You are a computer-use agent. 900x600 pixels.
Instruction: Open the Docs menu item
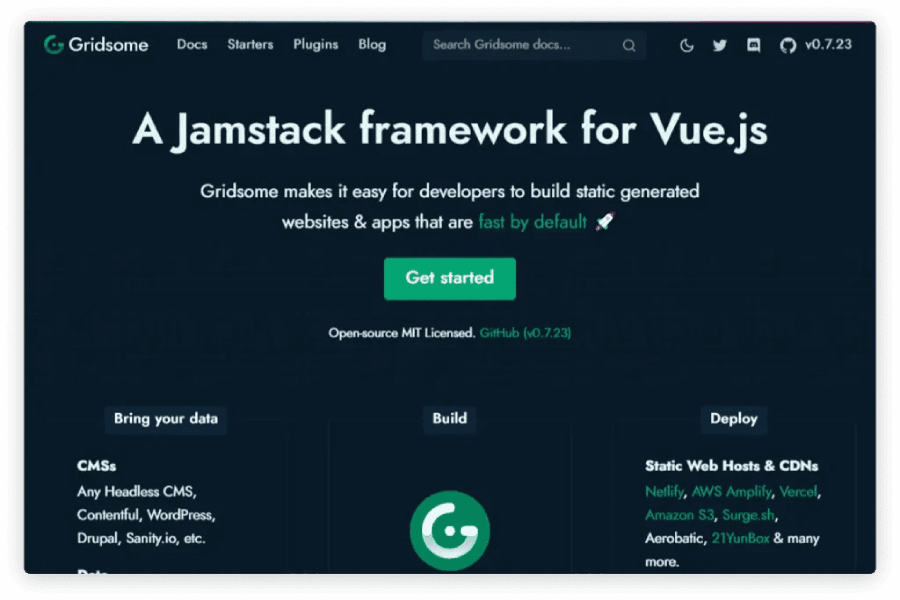click(x=192, y=45)
